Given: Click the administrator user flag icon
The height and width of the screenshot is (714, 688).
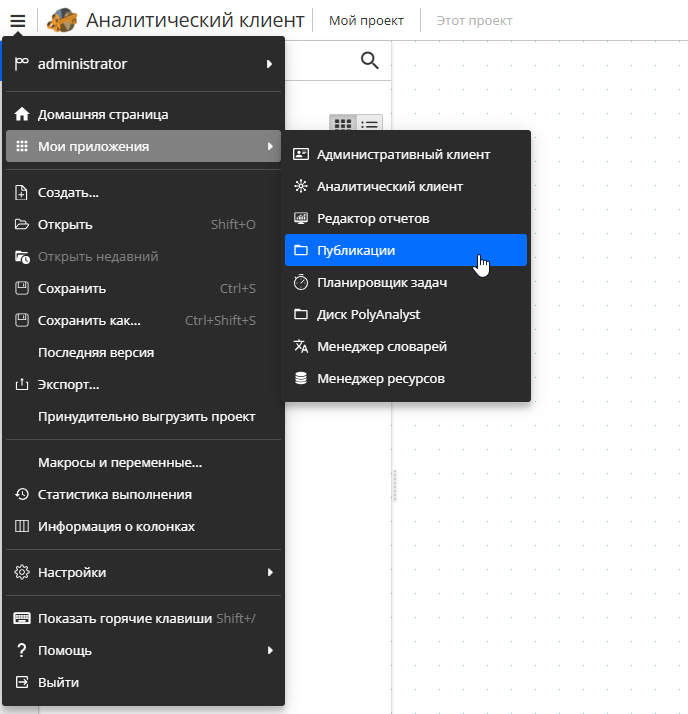Looking at the screenshot, I should (x=21, y=64).
